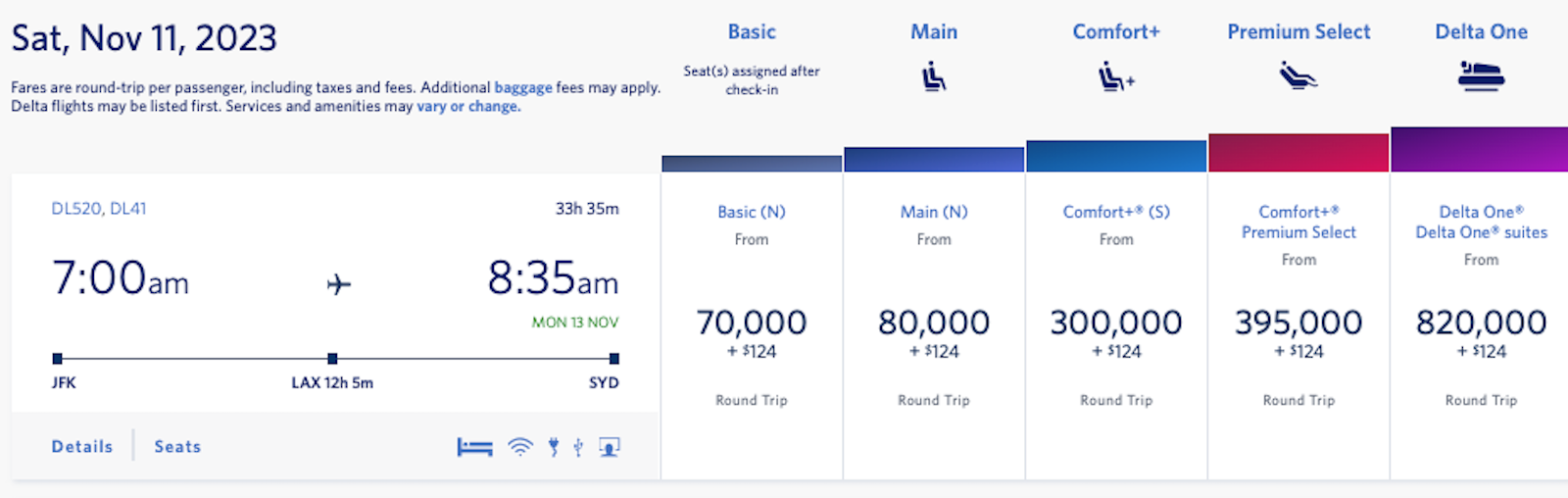Screen dimensions: 1568x498
Task: Click the Premium Select recliner icon
Action: point(1298,75)
